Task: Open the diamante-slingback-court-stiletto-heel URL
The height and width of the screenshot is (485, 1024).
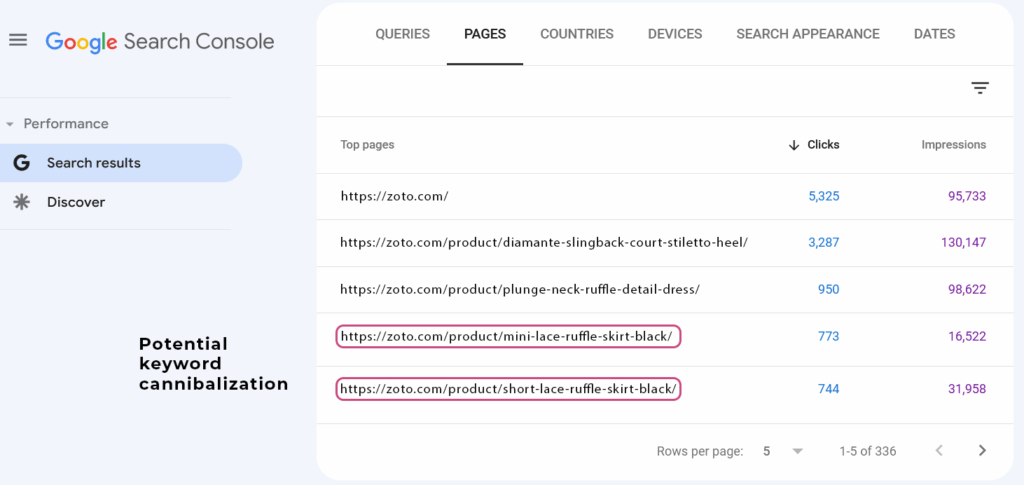Action: 544,242
